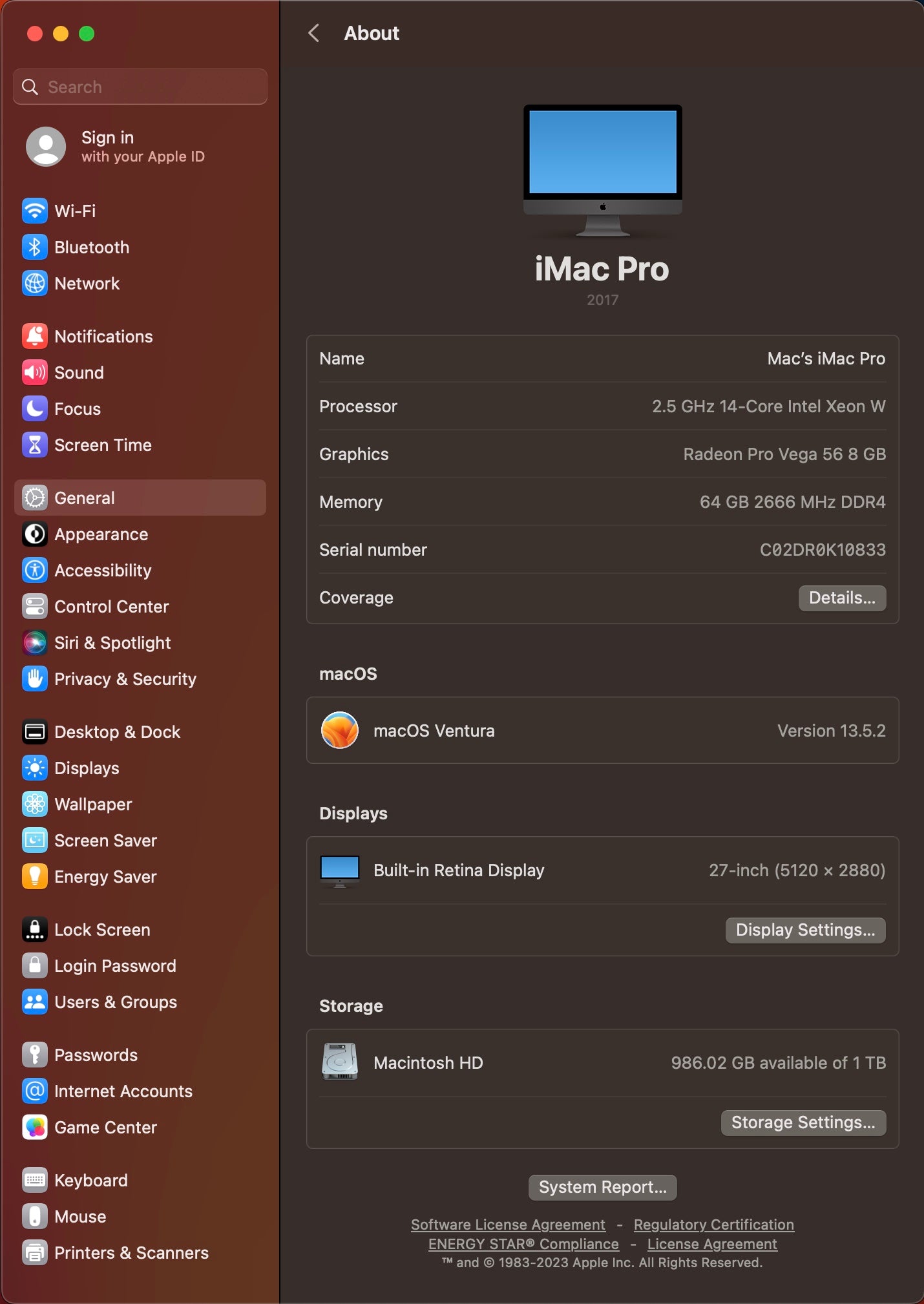Select the Game Center icon
The image size is (924, 1304).
click(34, 1127)
